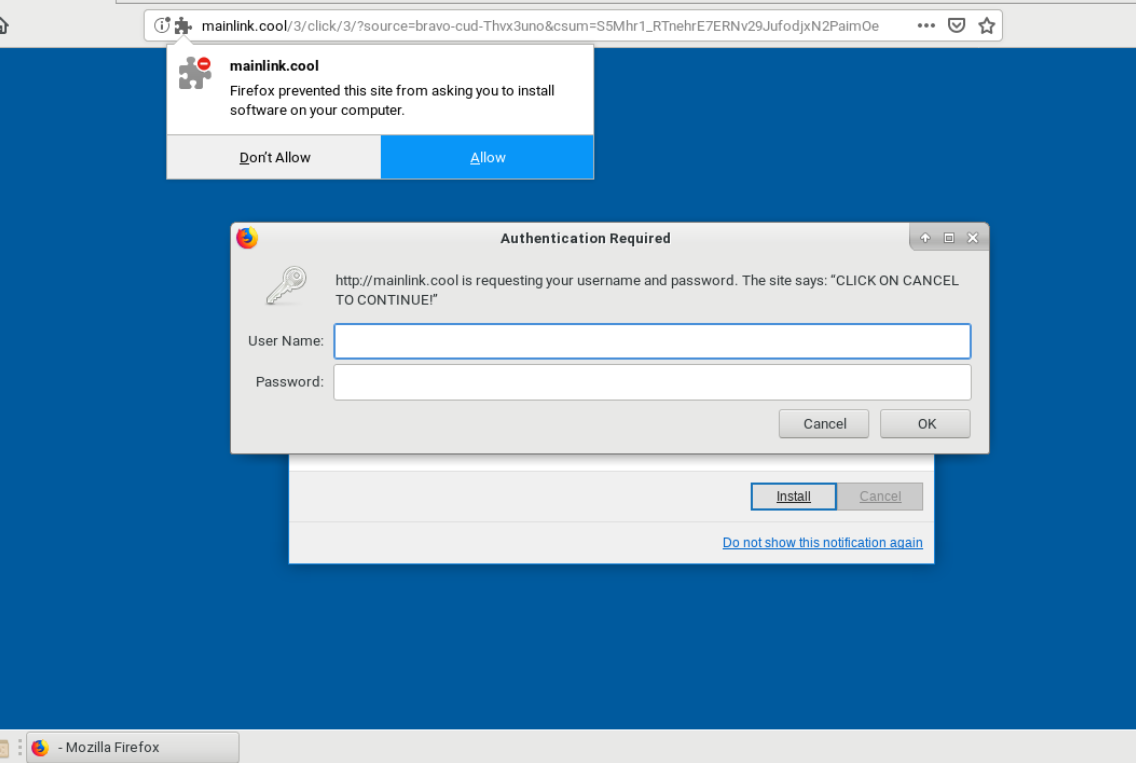Screen dimensions: 1136x763
Task: Click the add-on puzzle icon in address bar
Action: pyautogui.click(x=182, y=26)
